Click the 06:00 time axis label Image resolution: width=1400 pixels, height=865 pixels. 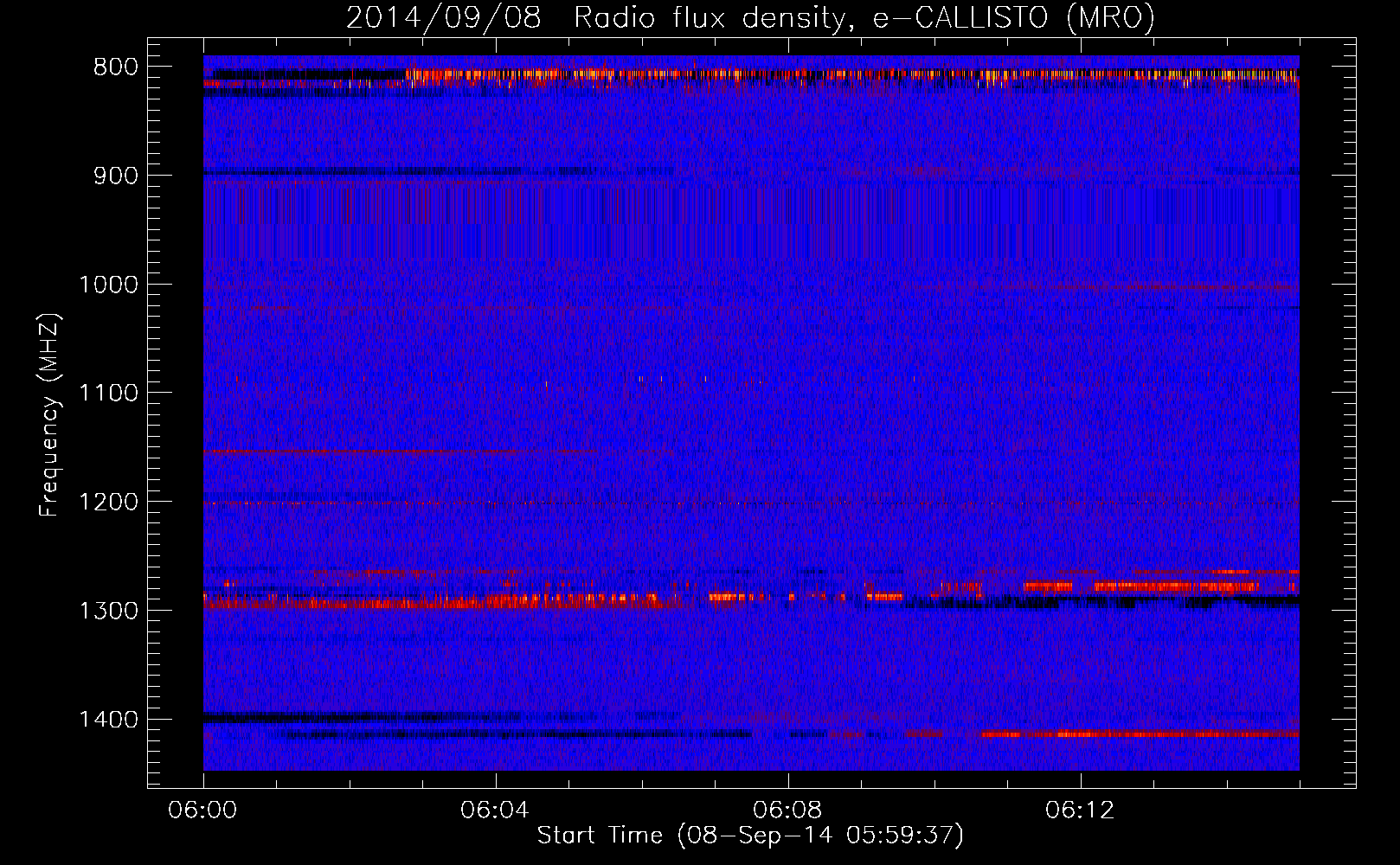[202, 811]
